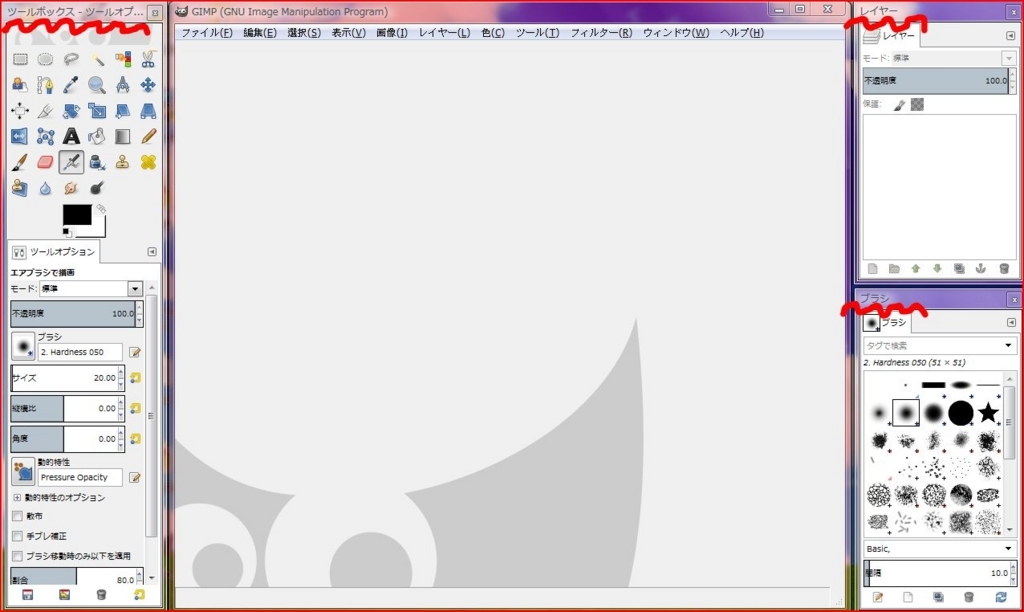Select the Alignment tool
Image resolution: width=1024 pixels, height=612 pixels.
(20, 111)
